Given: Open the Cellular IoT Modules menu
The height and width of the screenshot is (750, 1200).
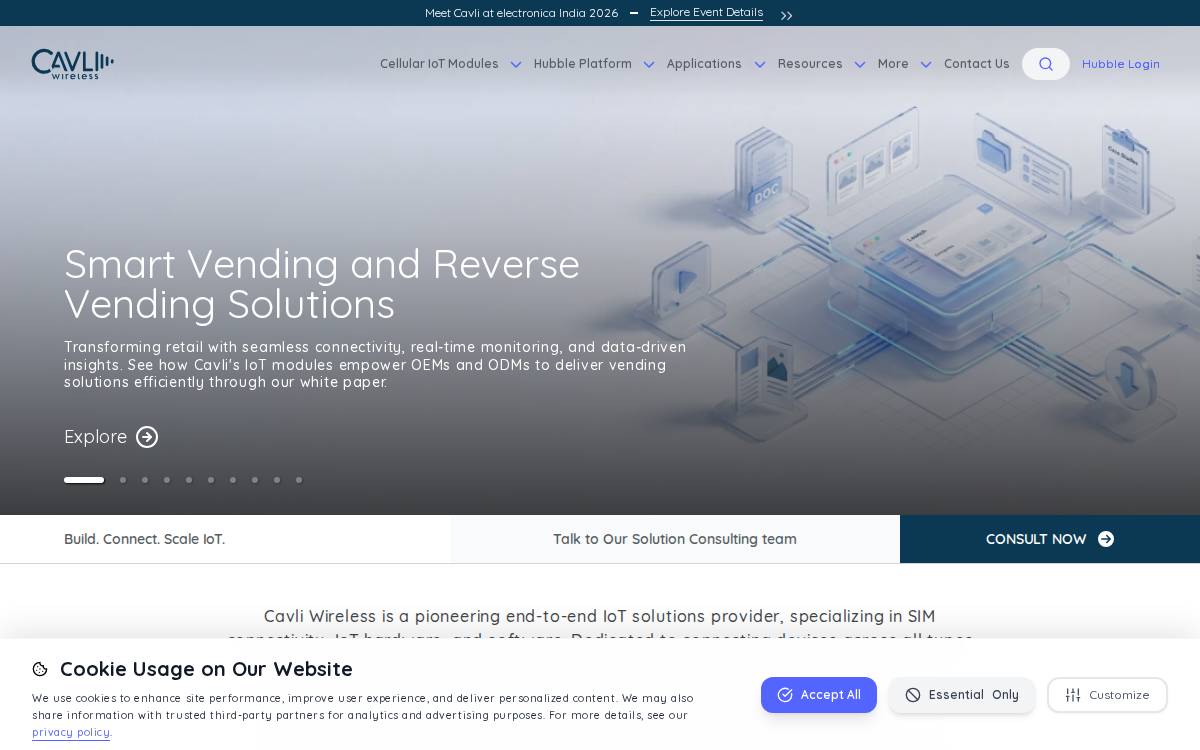Looking at the screenshot, I should pos(439,64).
